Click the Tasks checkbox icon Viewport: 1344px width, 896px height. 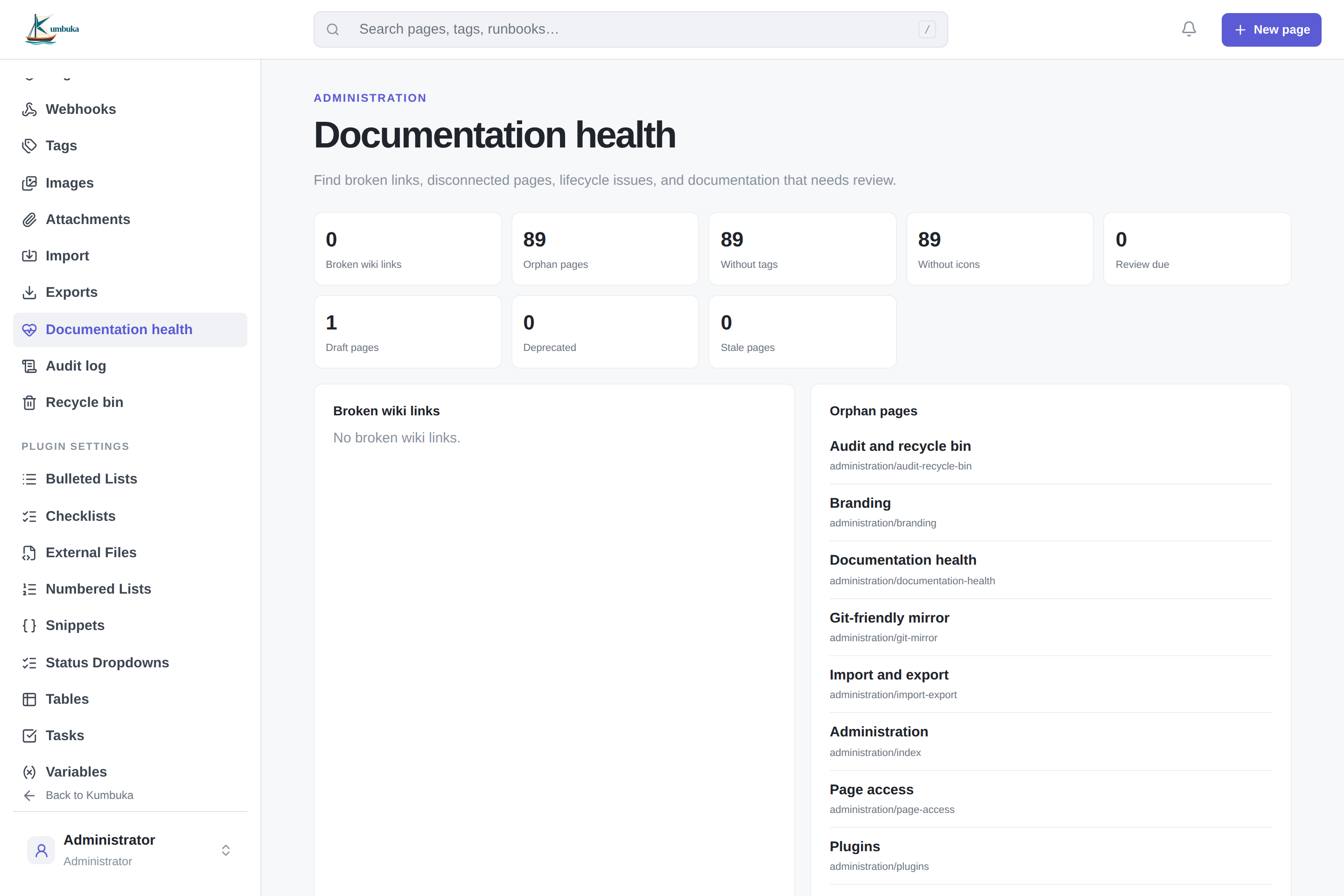pyautogui.click(x=29, y=735)
